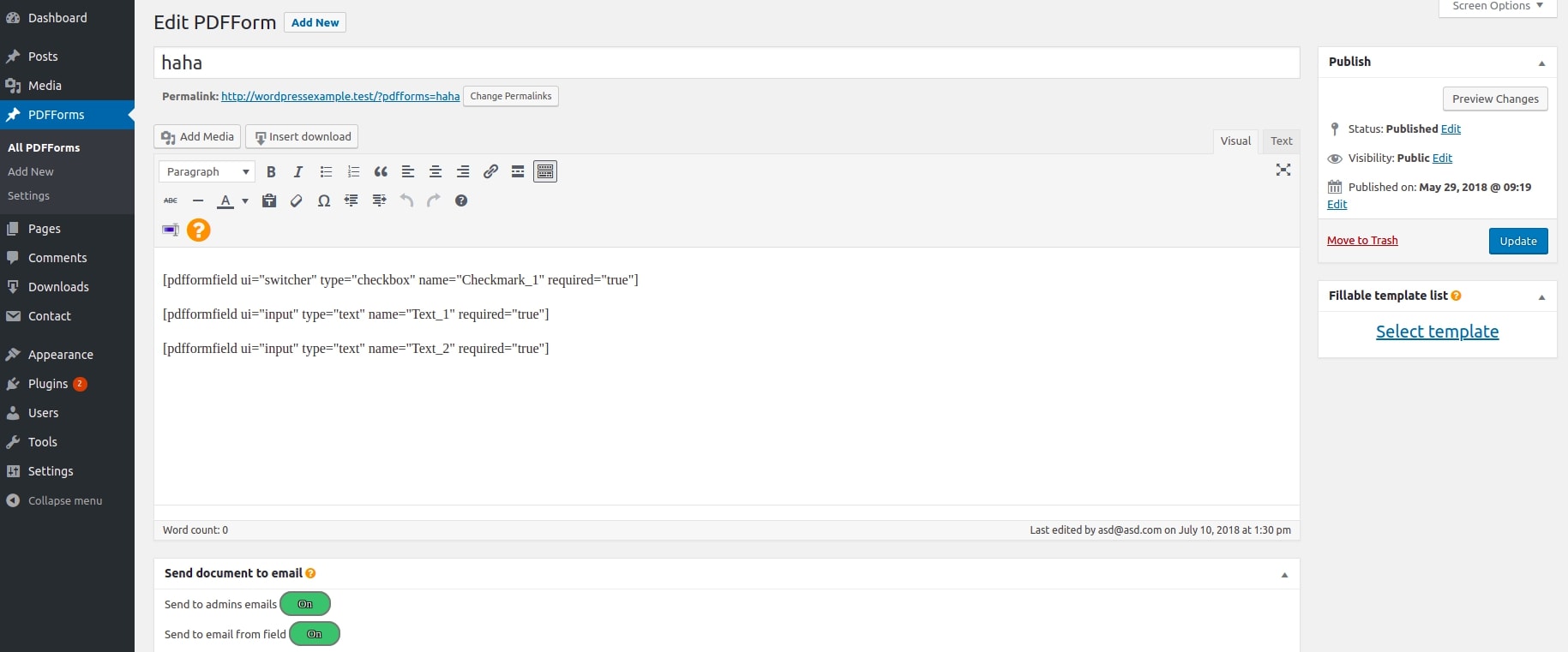Toggle bold formatting in the editor
Viewport: 1568px width, 652px height.
[x=271, y=172]
